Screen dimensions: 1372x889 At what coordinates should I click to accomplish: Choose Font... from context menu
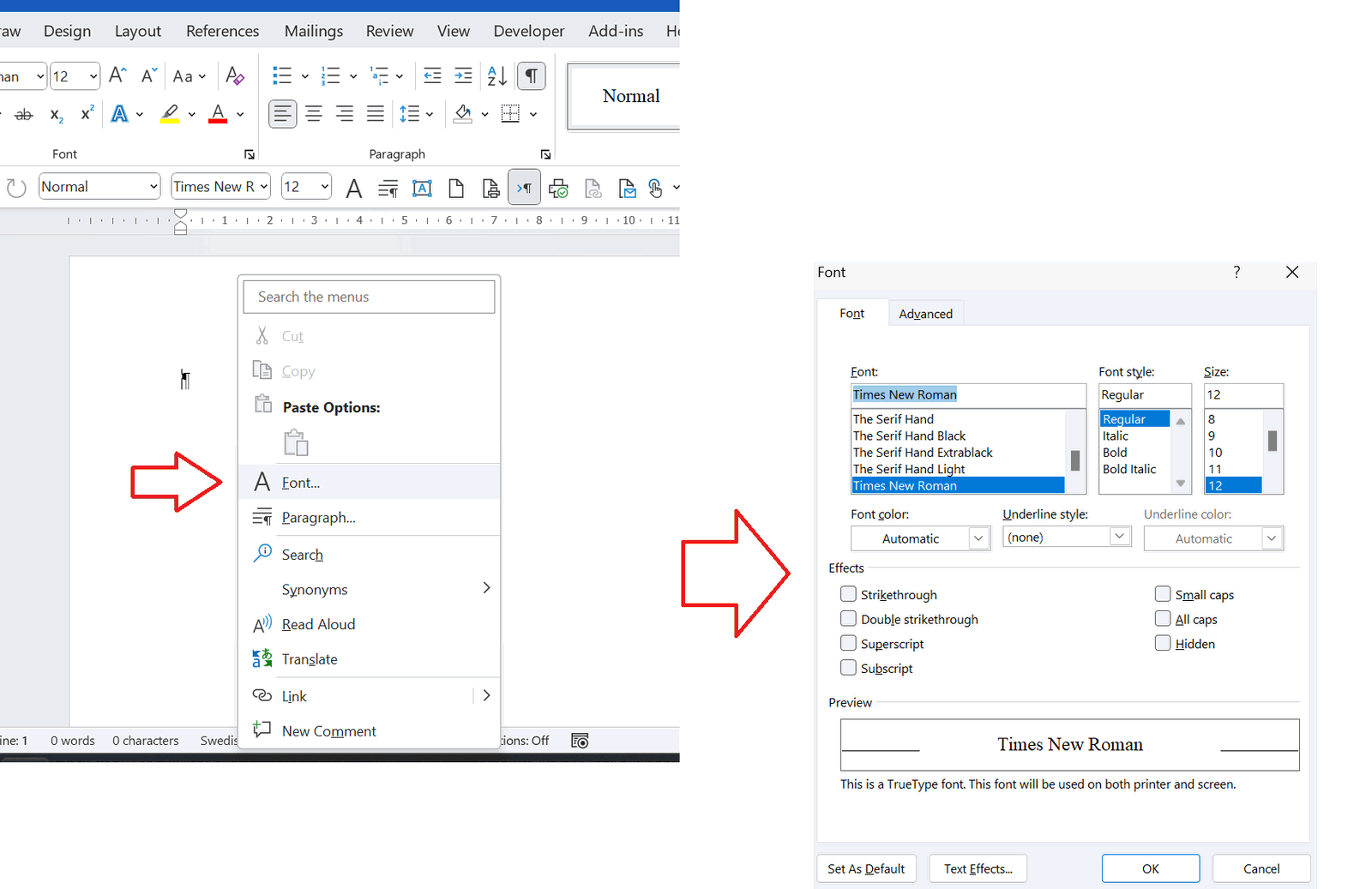(370, 482)
